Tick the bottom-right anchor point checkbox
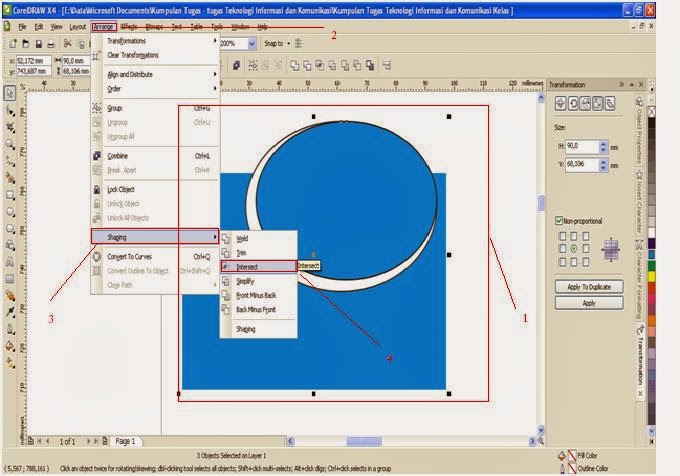The height and width of the screenshot is (476, 680). [585, 262]
